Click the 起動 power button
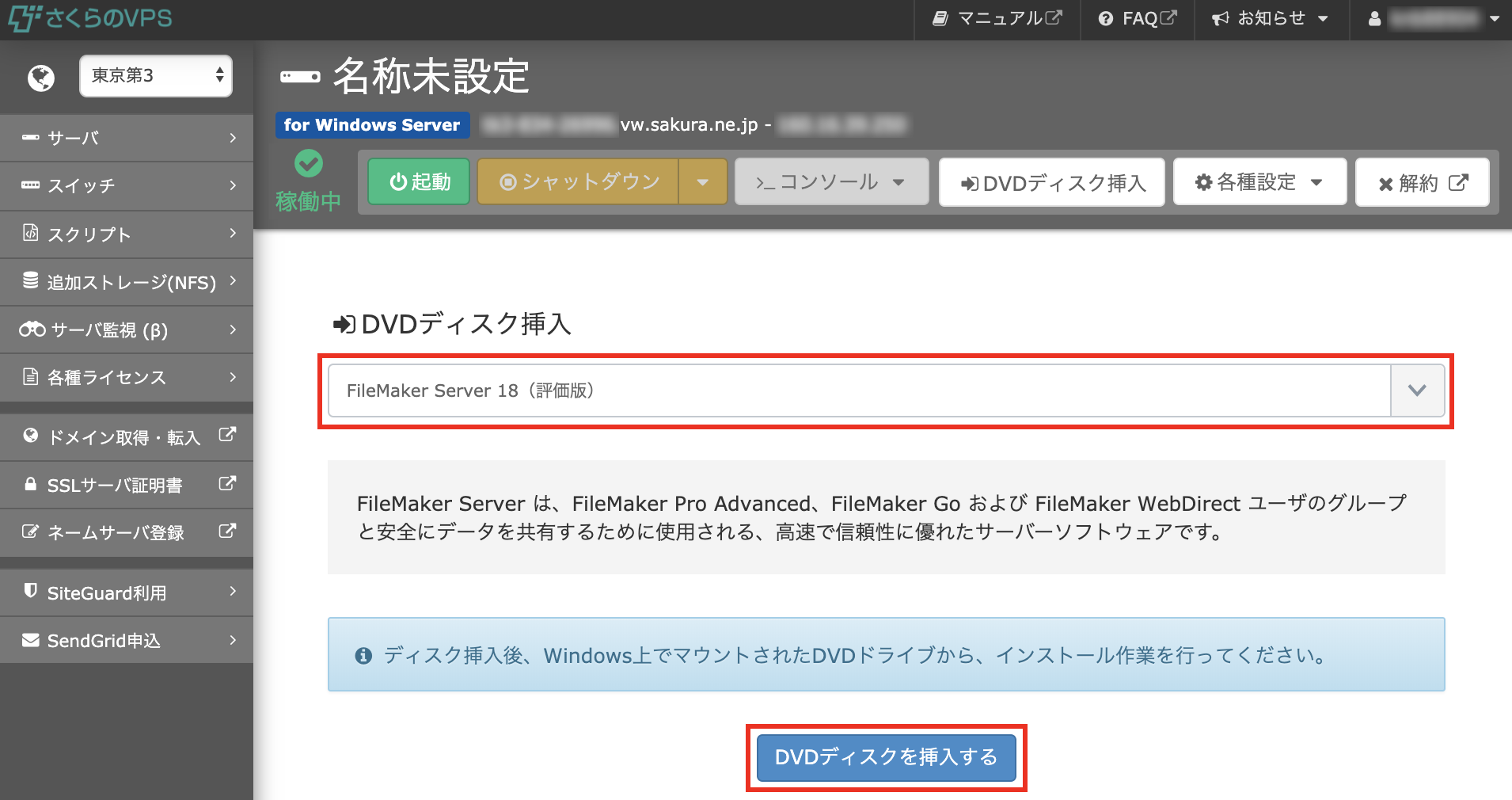Screen dimensions: 1512x800 tap(419, 181)
